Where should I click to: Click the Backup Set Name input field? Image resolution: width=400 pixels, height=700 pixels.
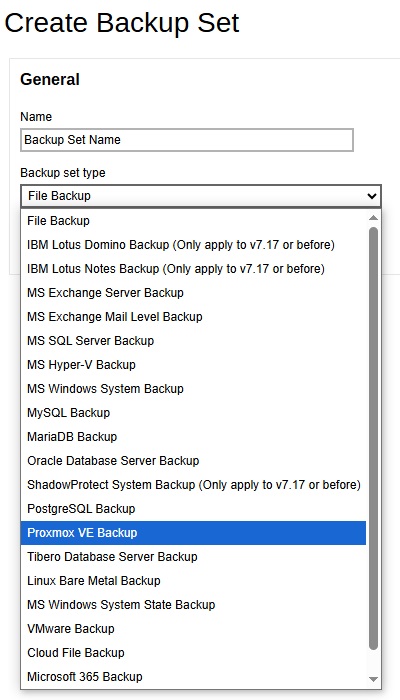pos(187,140)
